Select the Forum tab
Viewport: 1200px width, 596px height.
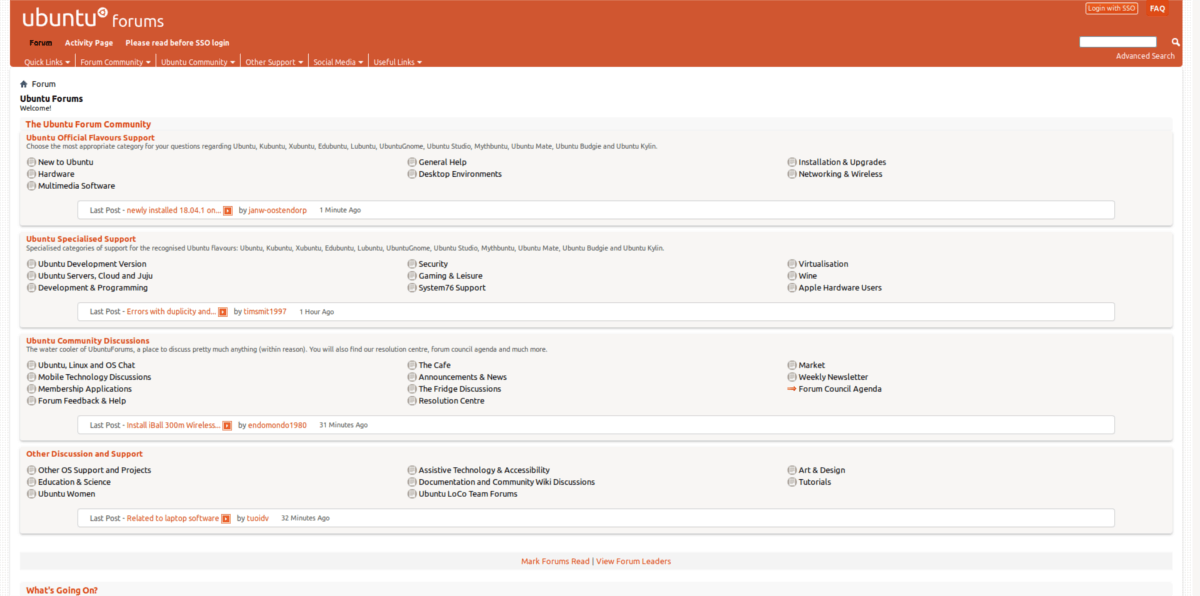point(40,42)
